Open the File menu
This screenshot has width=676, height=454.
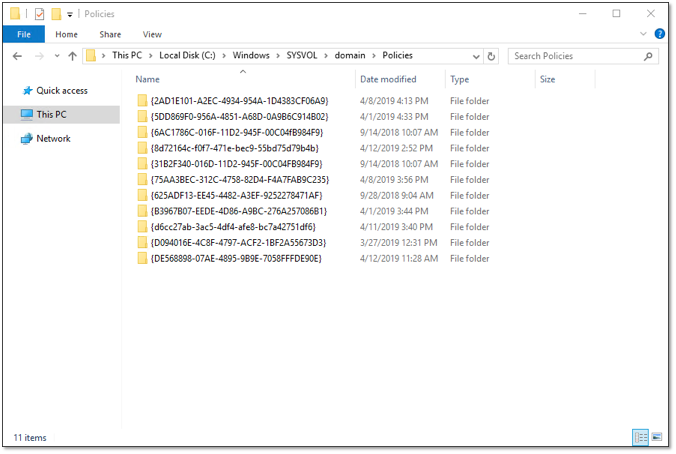pos(23,34)
